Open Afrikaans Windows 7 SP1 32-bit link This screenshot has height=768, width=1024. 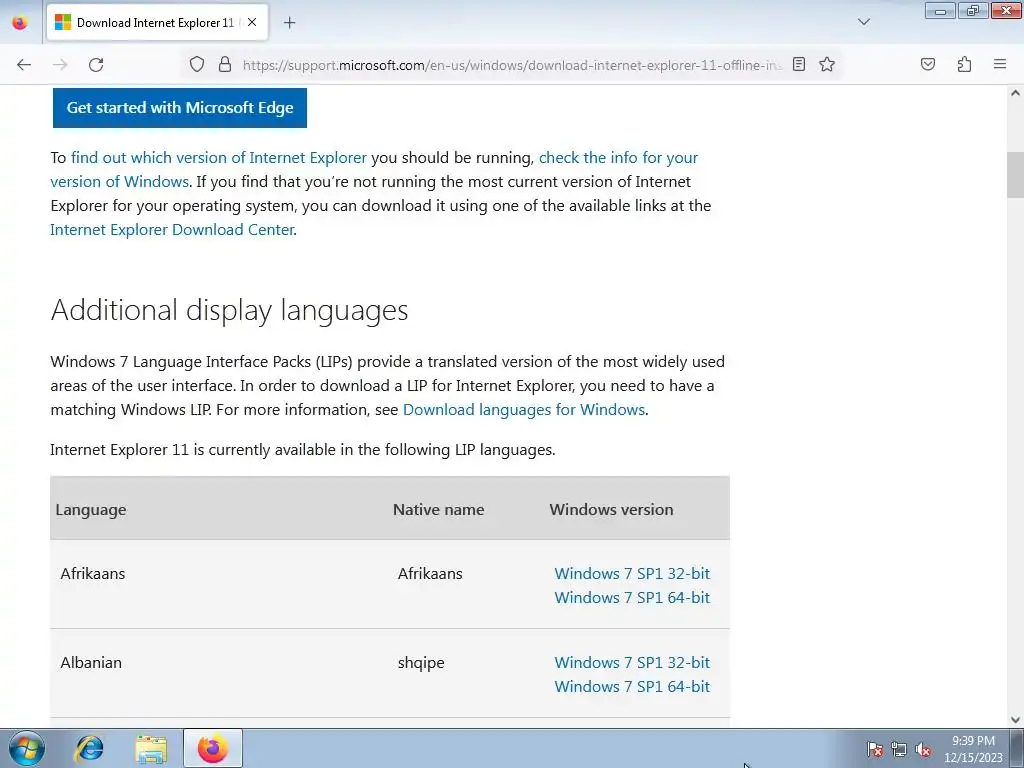click(632, 573)
